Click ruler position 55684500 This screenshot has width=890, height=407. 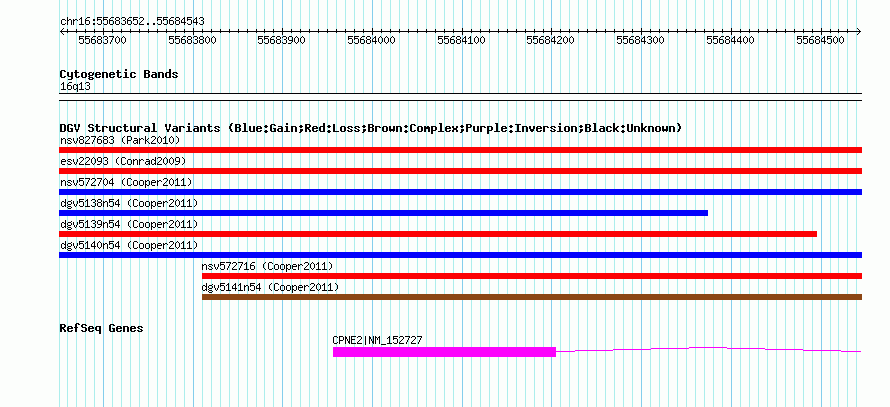[820, 40]
